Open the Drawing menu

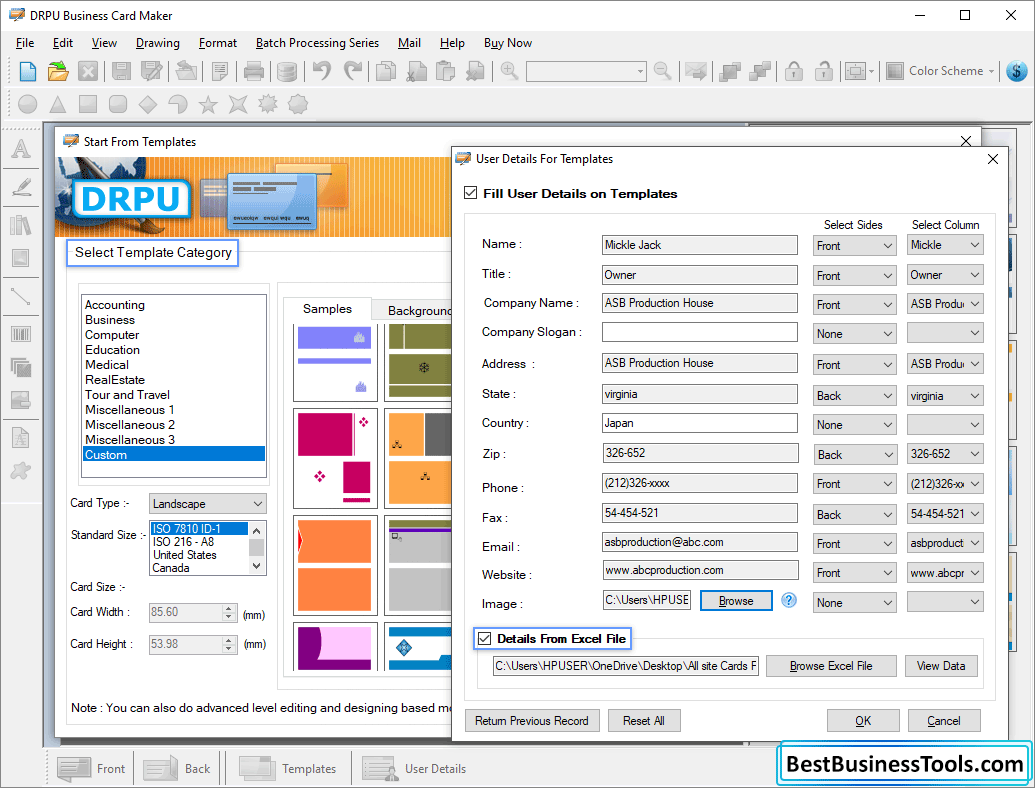pos(158,43)
